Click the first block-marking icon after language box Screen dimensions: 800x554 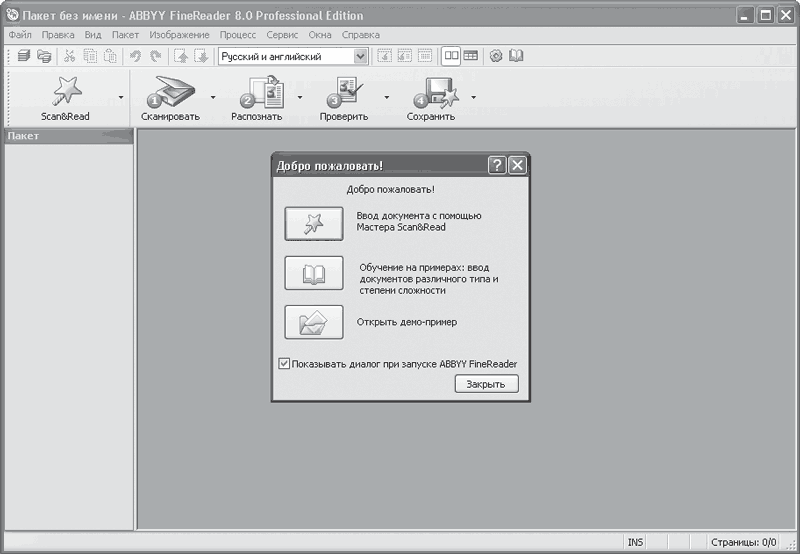(x=384, y=56)
